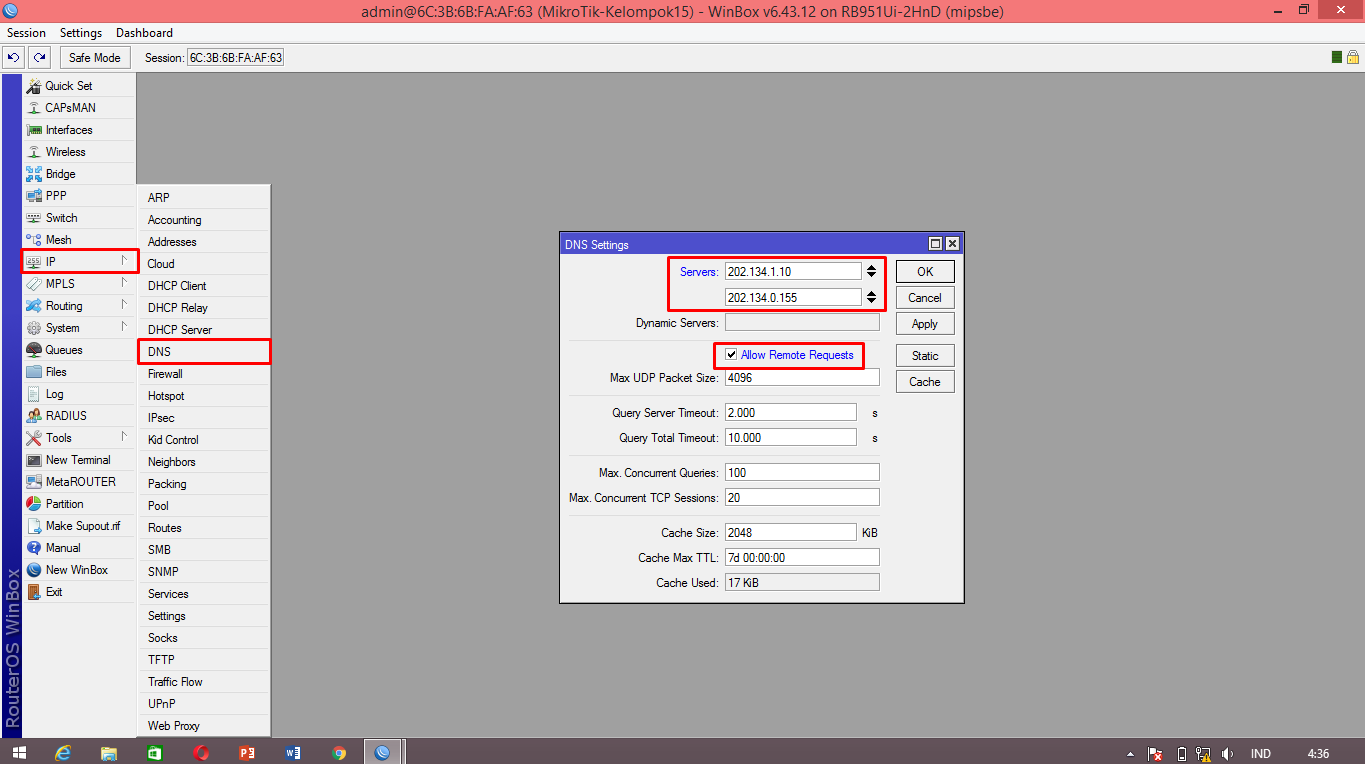Open the Bridge menu entry
The height and width of the screenshot is (764, 1365).
79,174
